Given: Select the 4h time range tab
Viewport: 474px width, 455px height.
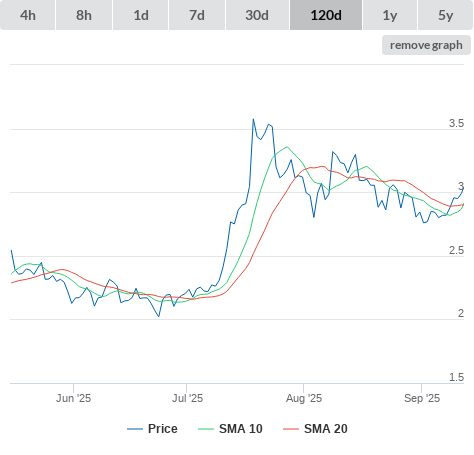Looking at the screenshot, I should click(x=28, y=15).
